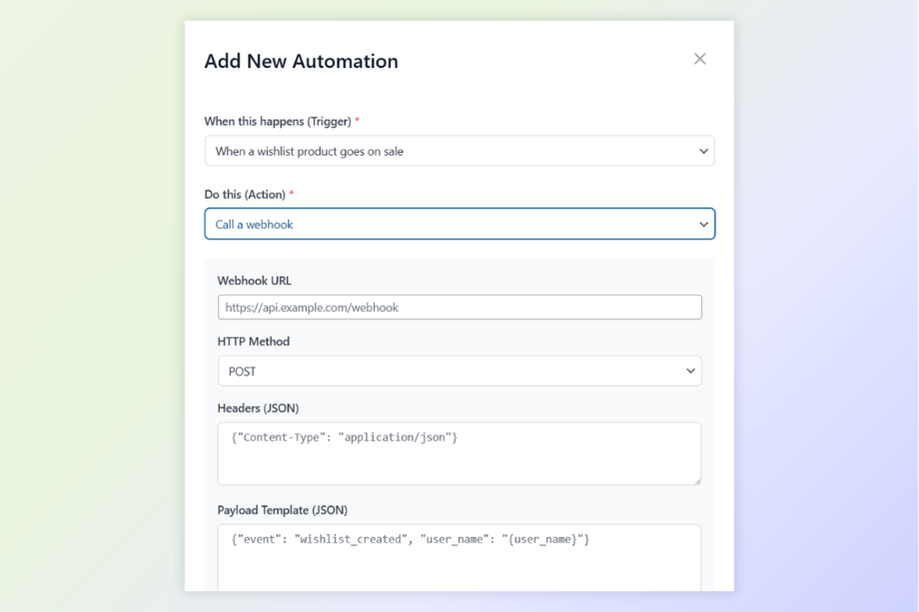Expand the "Do this (Action)" dropdown

pos(459,224)
